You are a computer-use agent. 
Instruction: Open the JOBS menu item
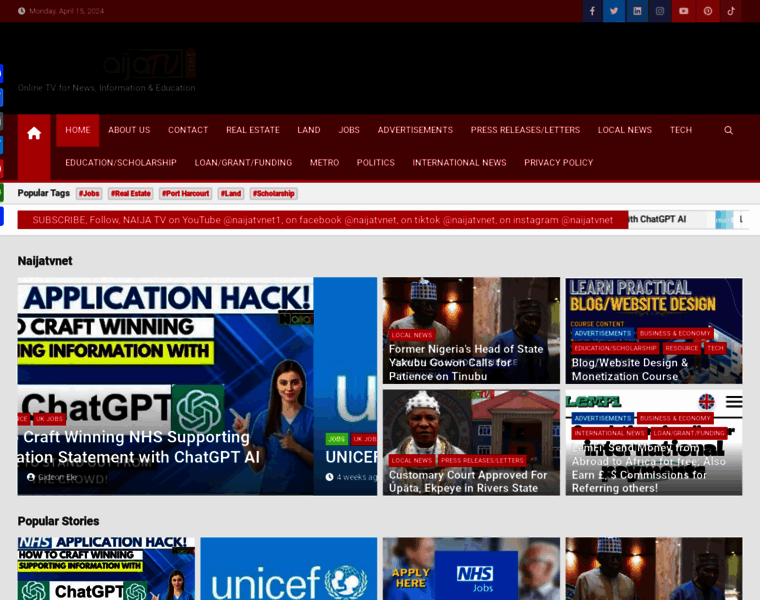(x=349, y=130)
